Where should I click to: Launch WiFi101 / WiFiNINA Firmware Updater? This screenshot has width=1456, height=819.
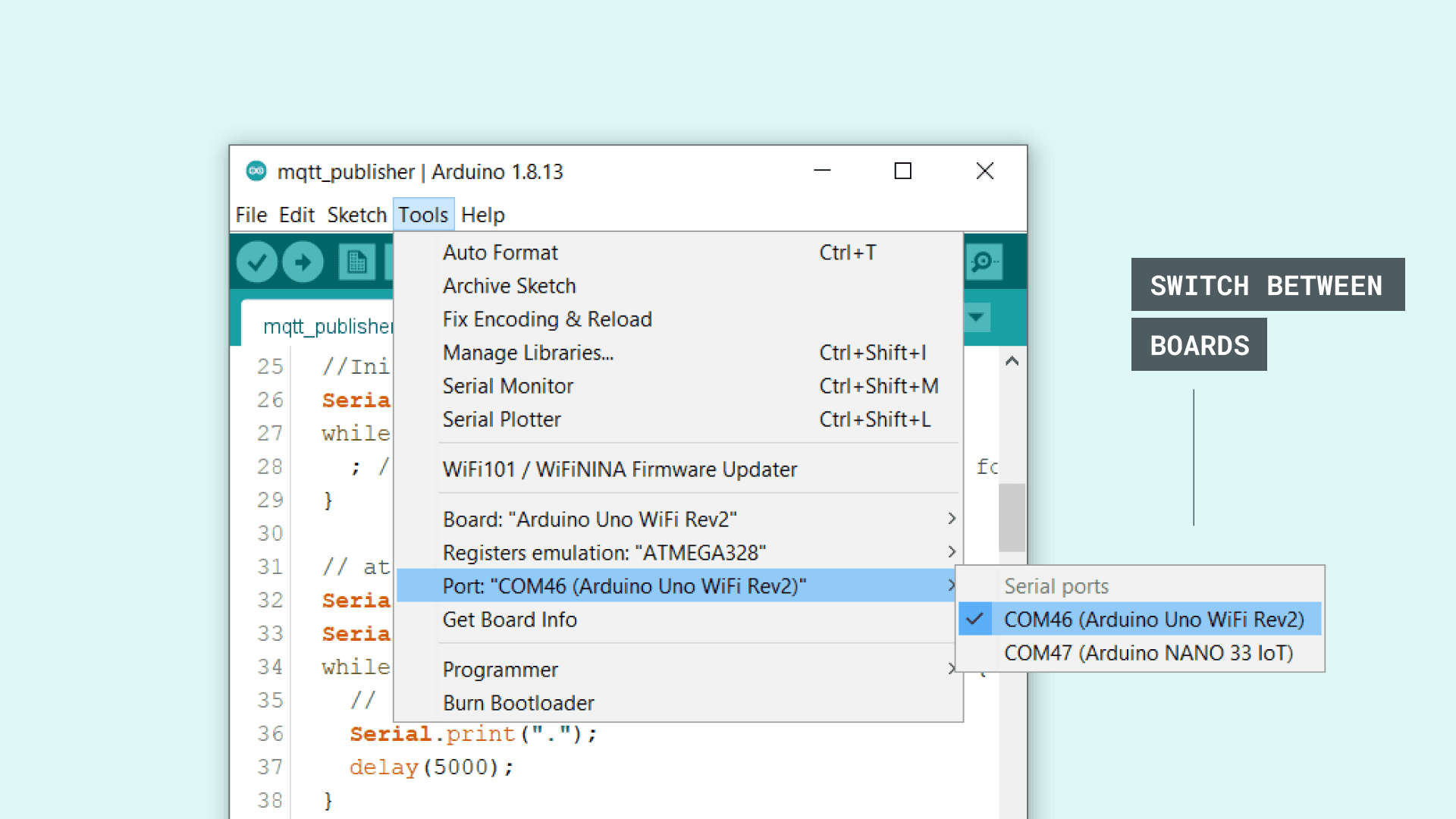point(620,469)
